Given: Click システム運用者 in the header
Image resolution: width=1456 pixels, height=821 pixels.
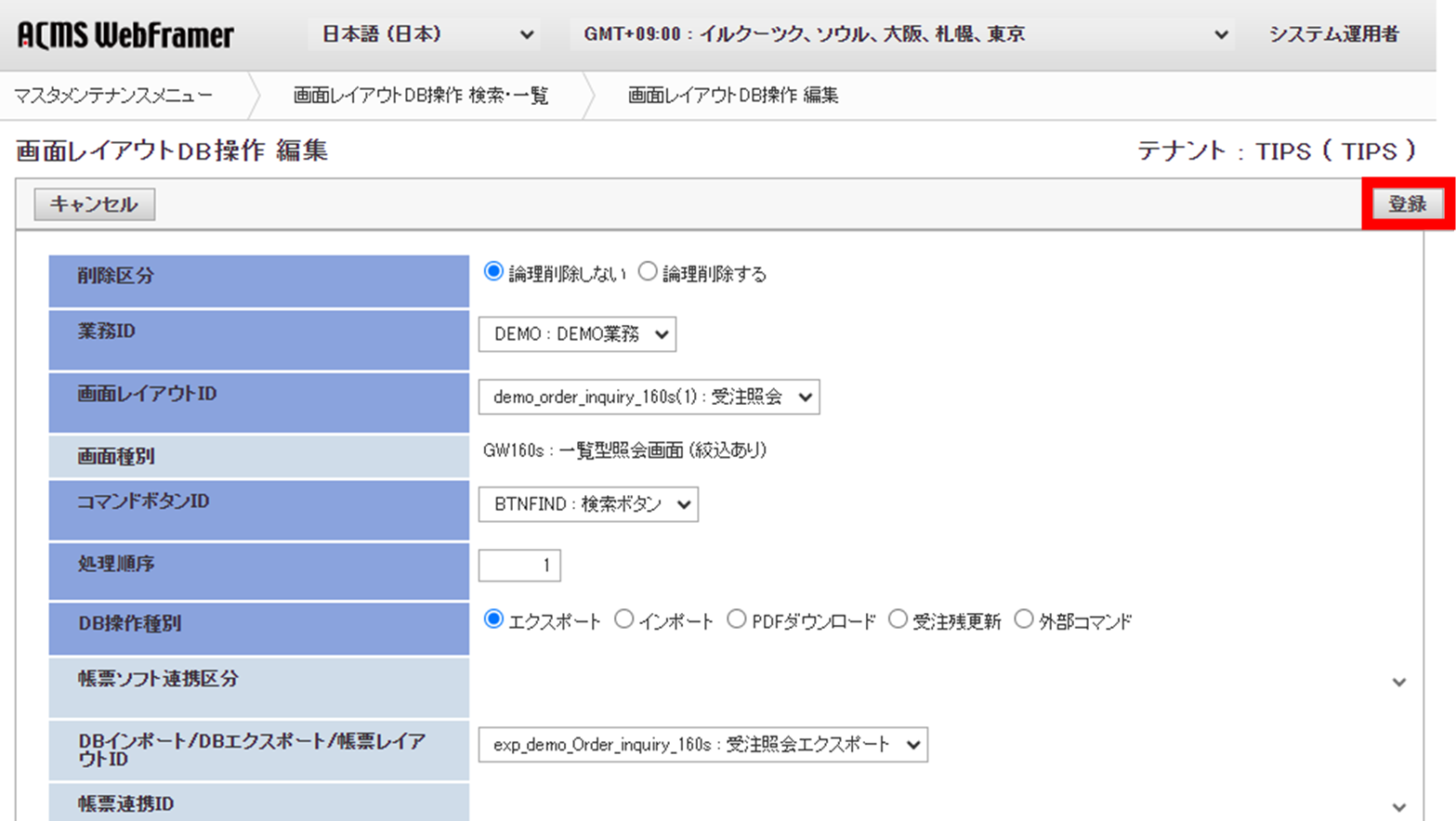Looking at the screenshot, I should point(1335,34).
